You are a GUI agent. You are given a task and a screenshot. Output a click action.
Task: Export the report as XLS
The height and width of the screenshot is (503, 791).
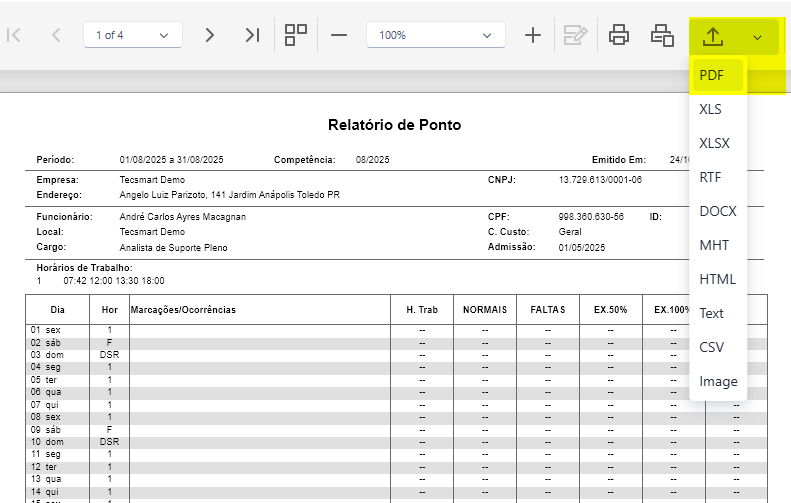(x=718, y=109)
